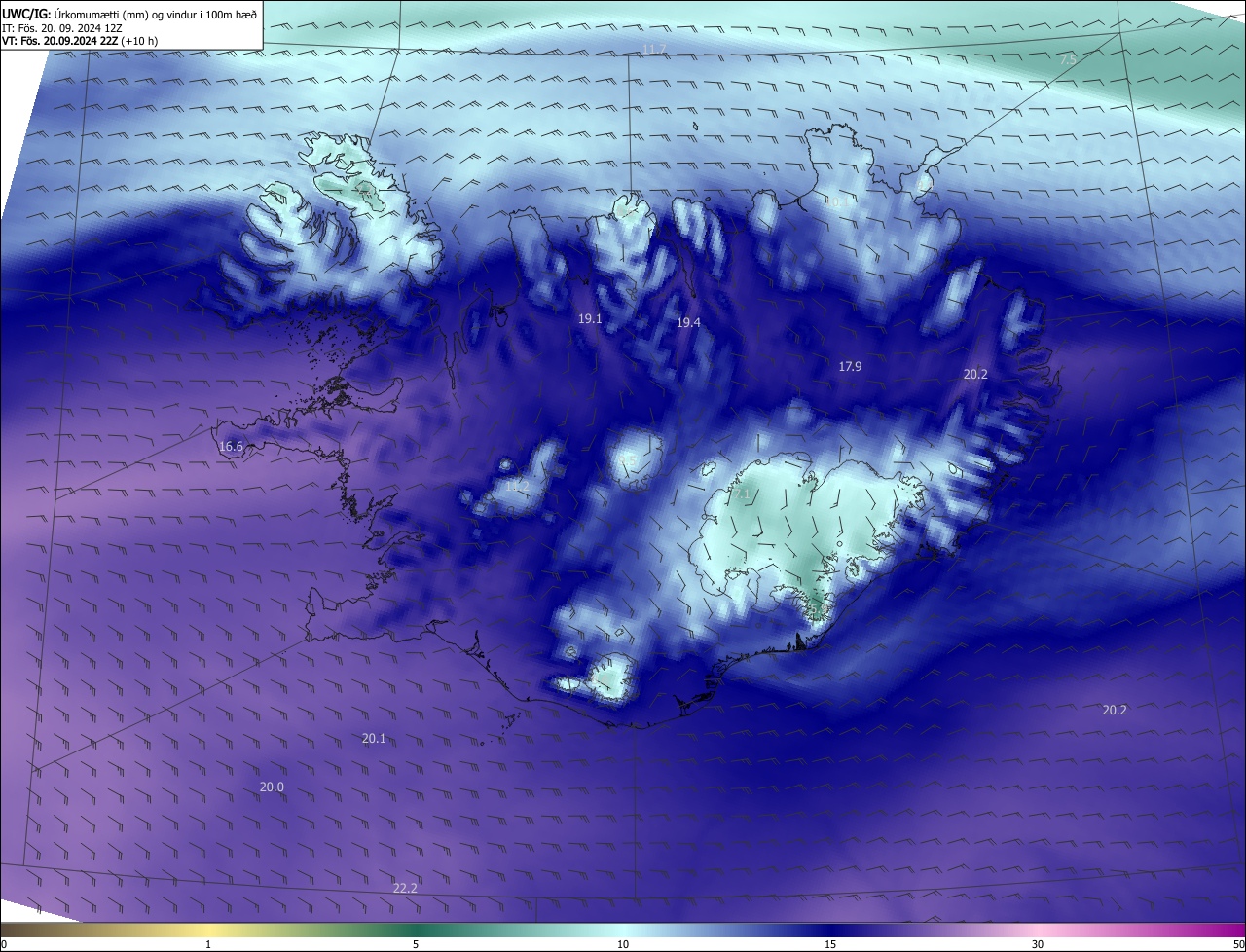The image size is (1246, 952).
Task: Click the 14.2 value label on the map
Action: (x=518, y=486)
